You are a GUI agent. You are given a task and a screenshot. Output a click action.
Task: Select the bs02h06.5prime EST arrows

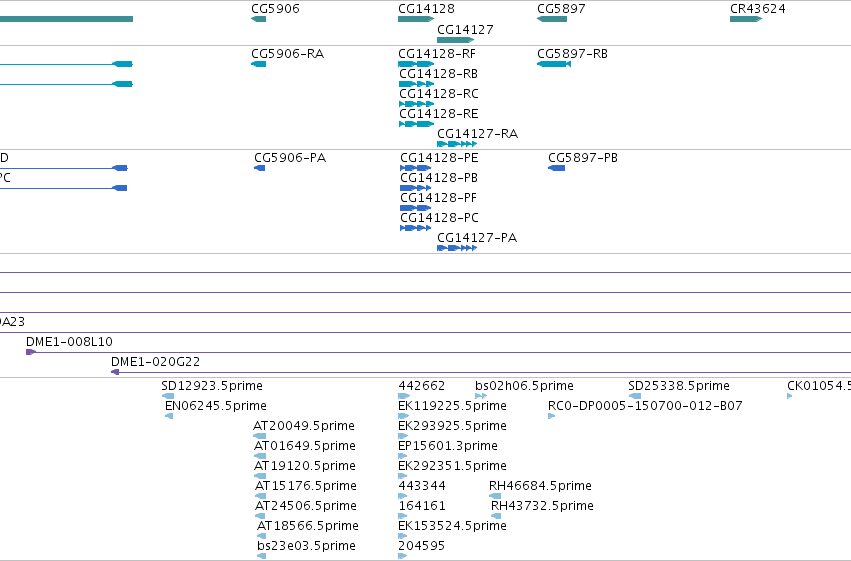(x=481, y=396)
